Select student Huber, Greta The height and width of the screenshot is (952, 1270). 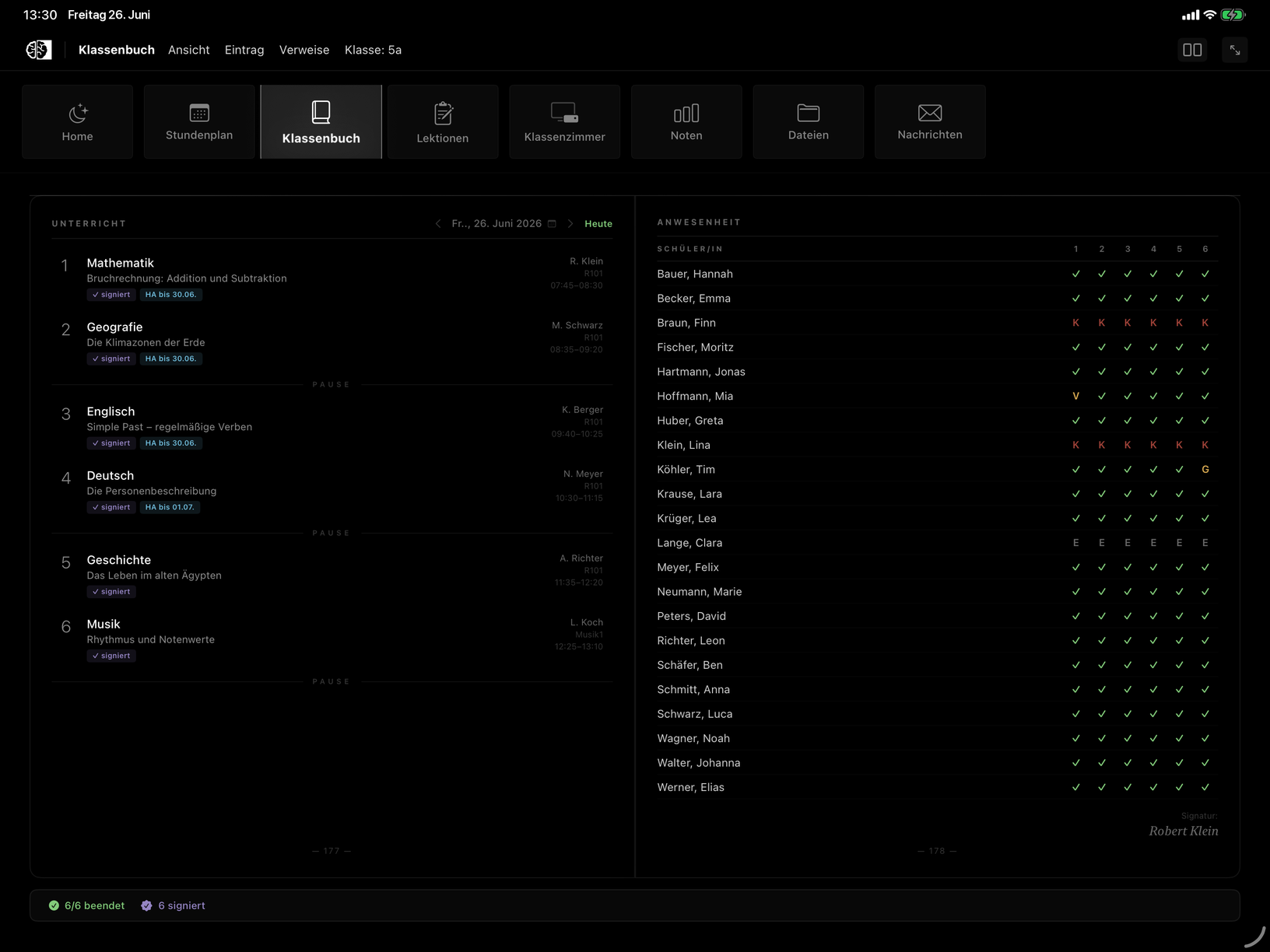690,421
